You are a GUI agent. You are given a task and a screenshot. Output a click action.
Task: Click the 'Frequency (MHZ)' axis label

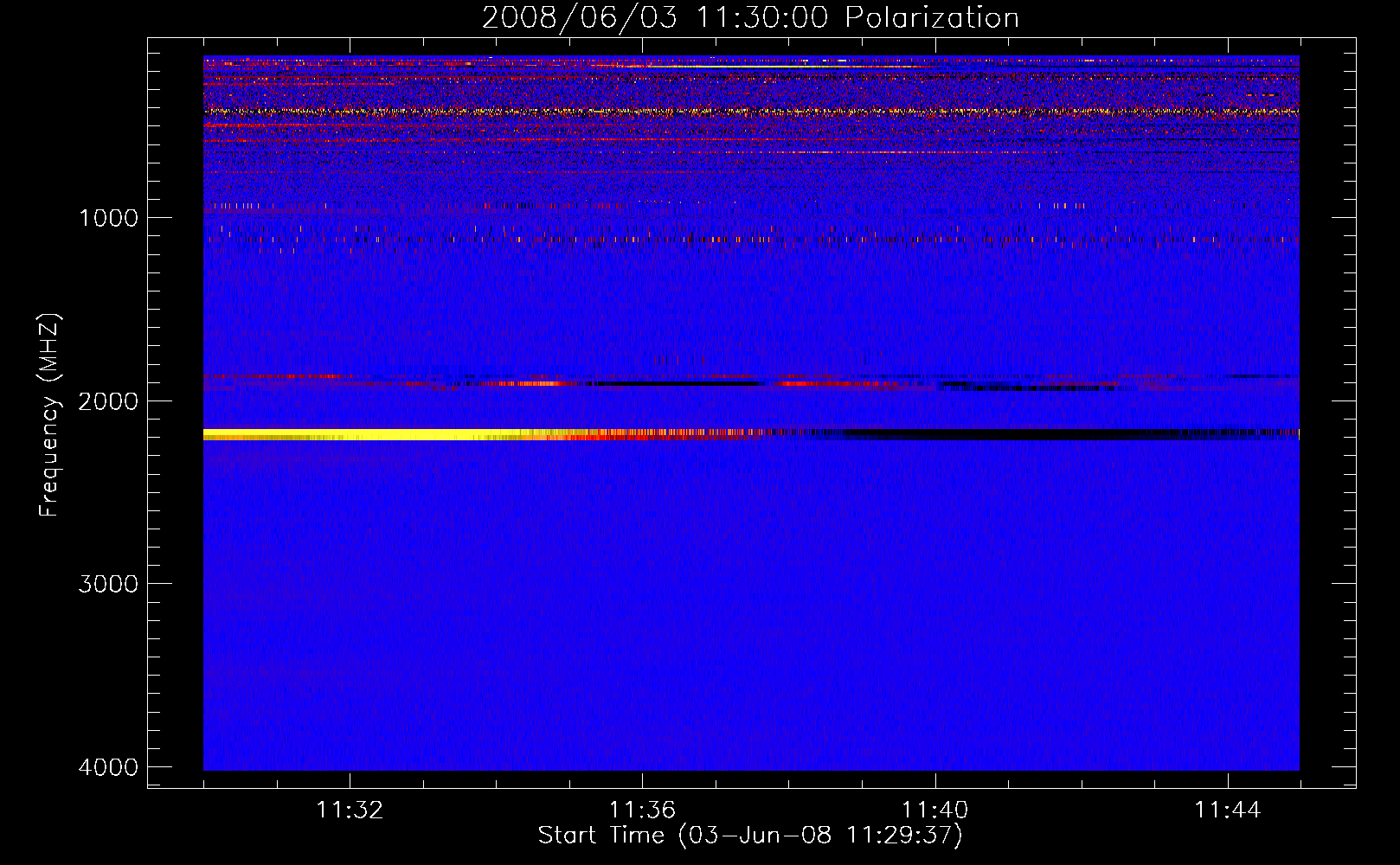click(49, 415)
